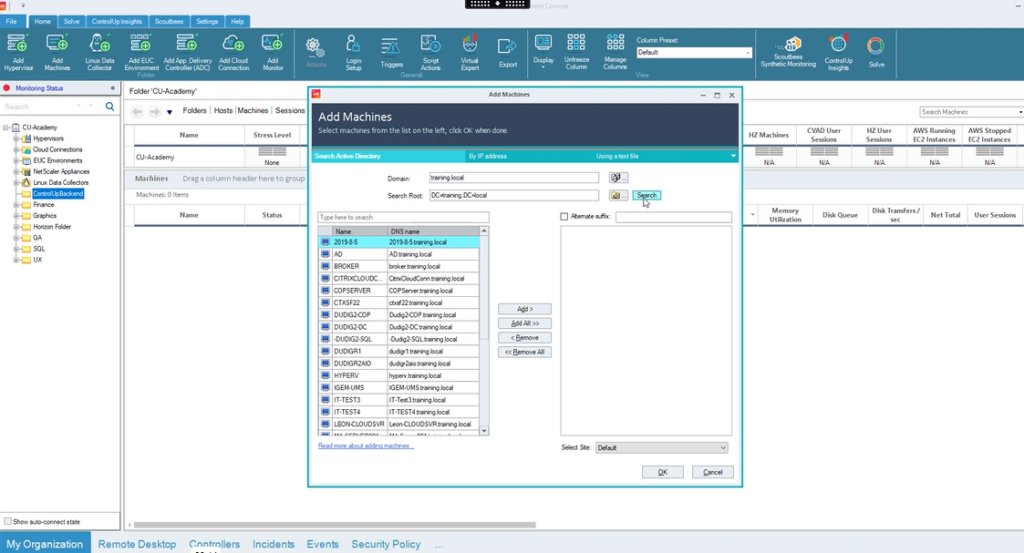This screenshot has width=1024, height=553.
Task: Open the navigation history dropdown arrow
Action: (169, 112)
